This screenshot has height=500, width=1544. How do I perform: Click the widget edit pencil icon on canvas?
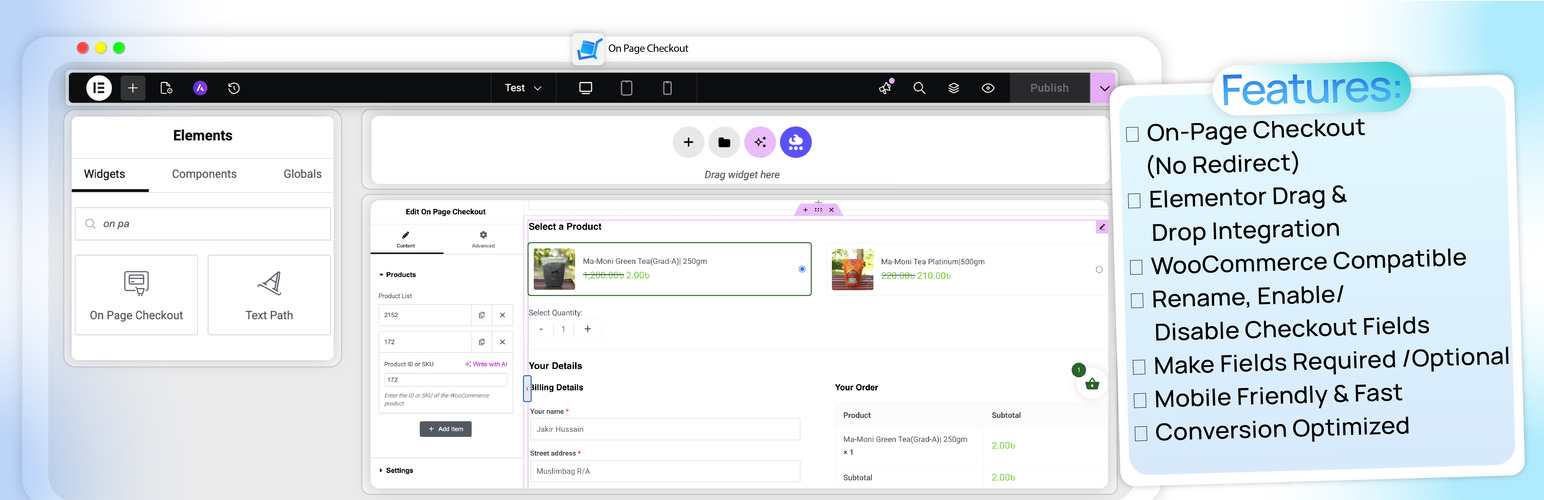coord(1102,227)
